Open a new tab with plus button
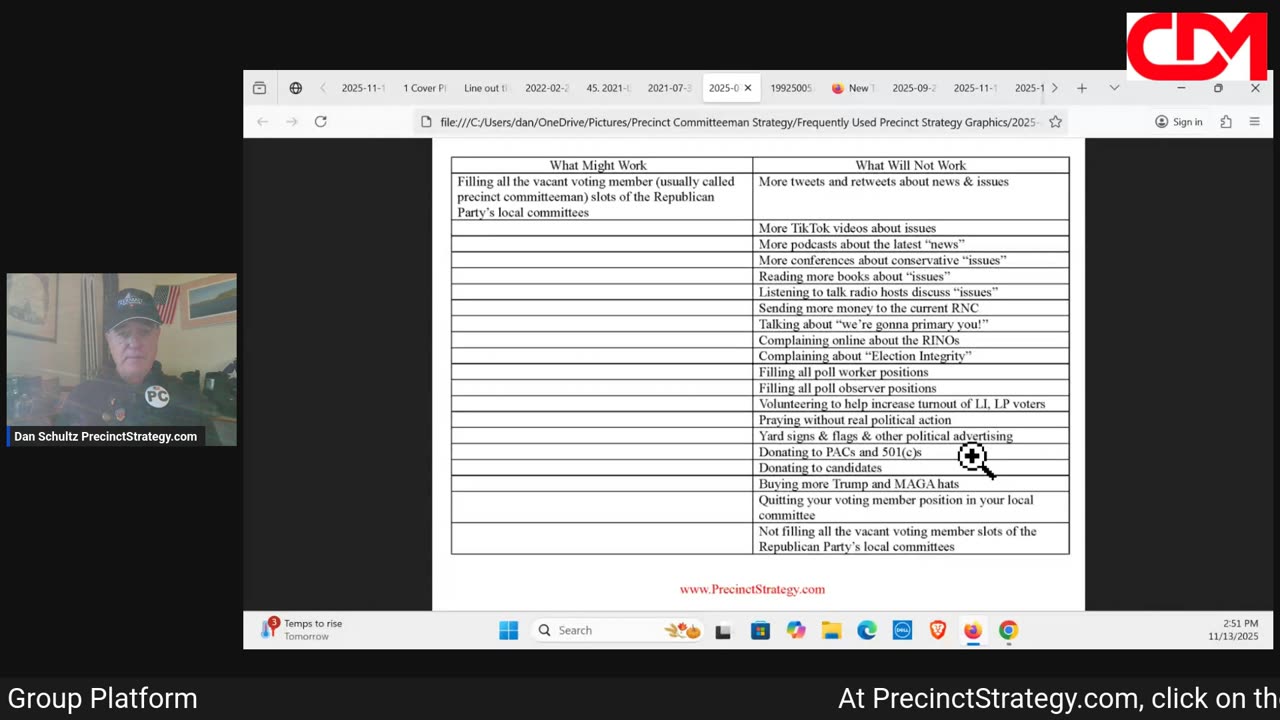Viewport: 1280px width, 720px height. click(1081, 88)
